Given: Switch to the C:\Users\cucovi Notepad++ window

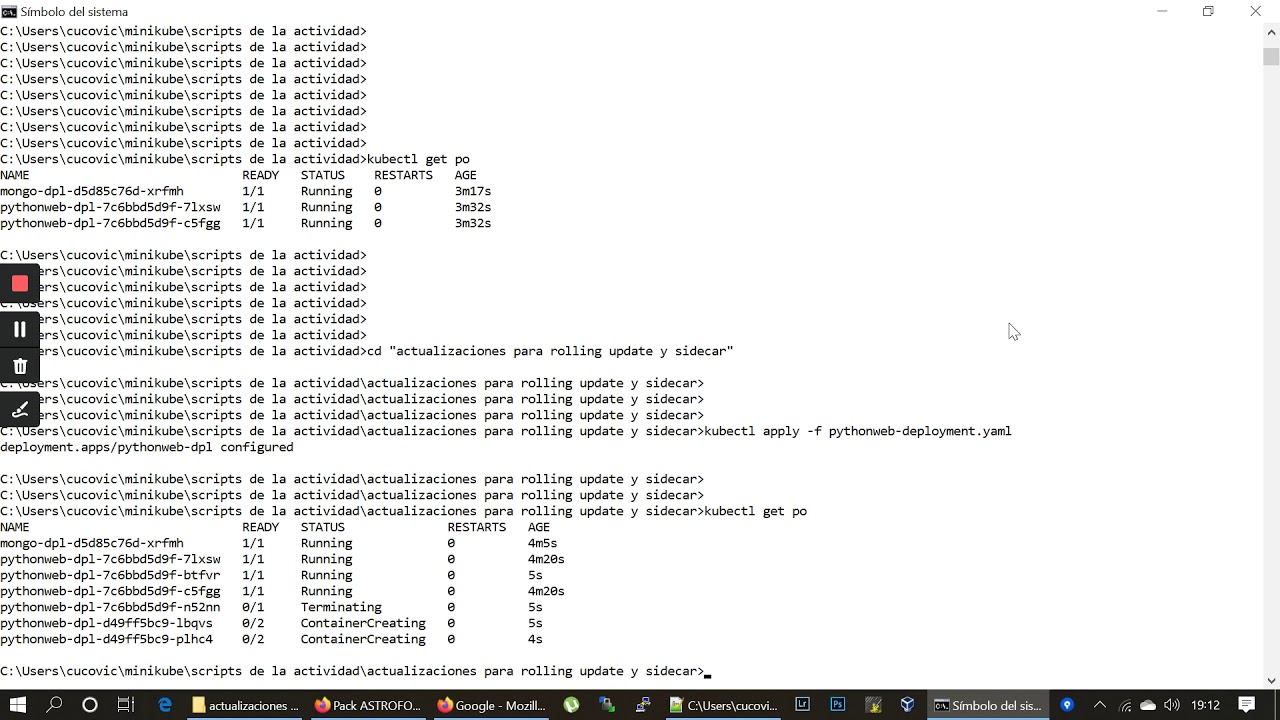Looking at the screenshot, I should (x=723, y=705).
